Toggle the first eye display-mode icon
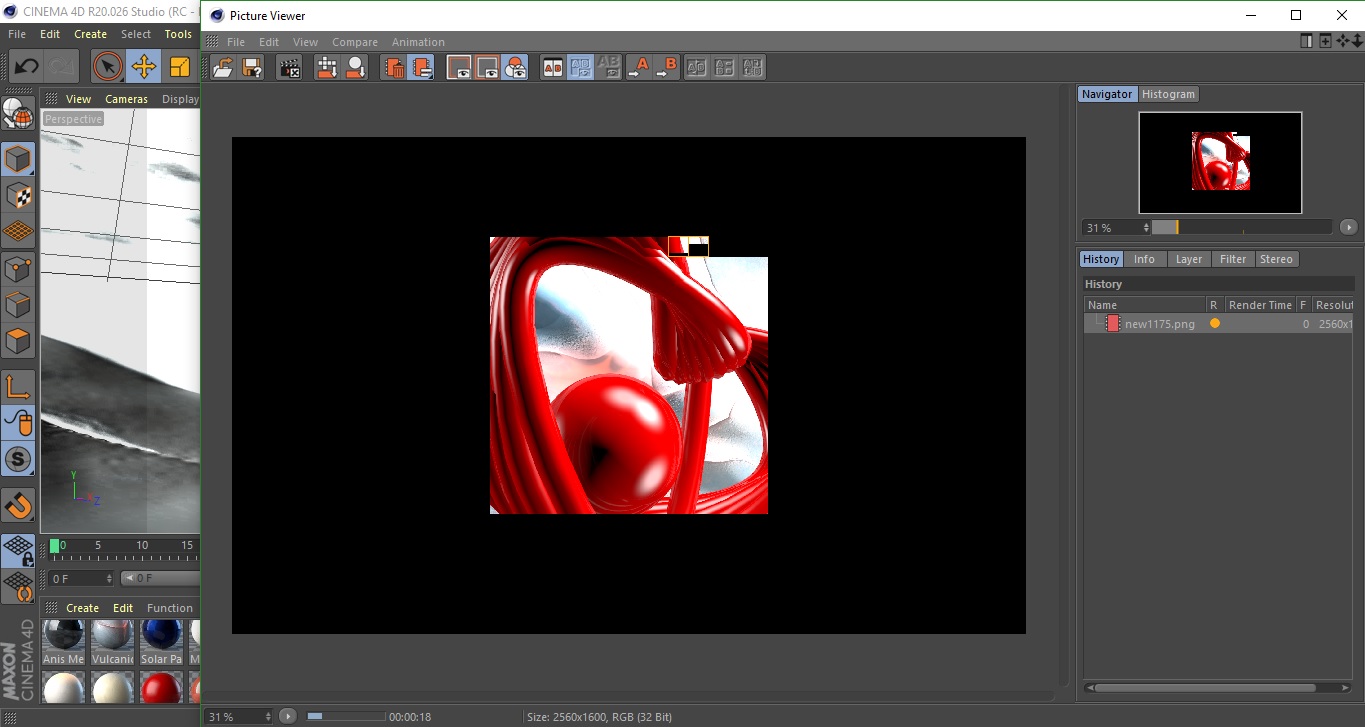 pos(459,68)
